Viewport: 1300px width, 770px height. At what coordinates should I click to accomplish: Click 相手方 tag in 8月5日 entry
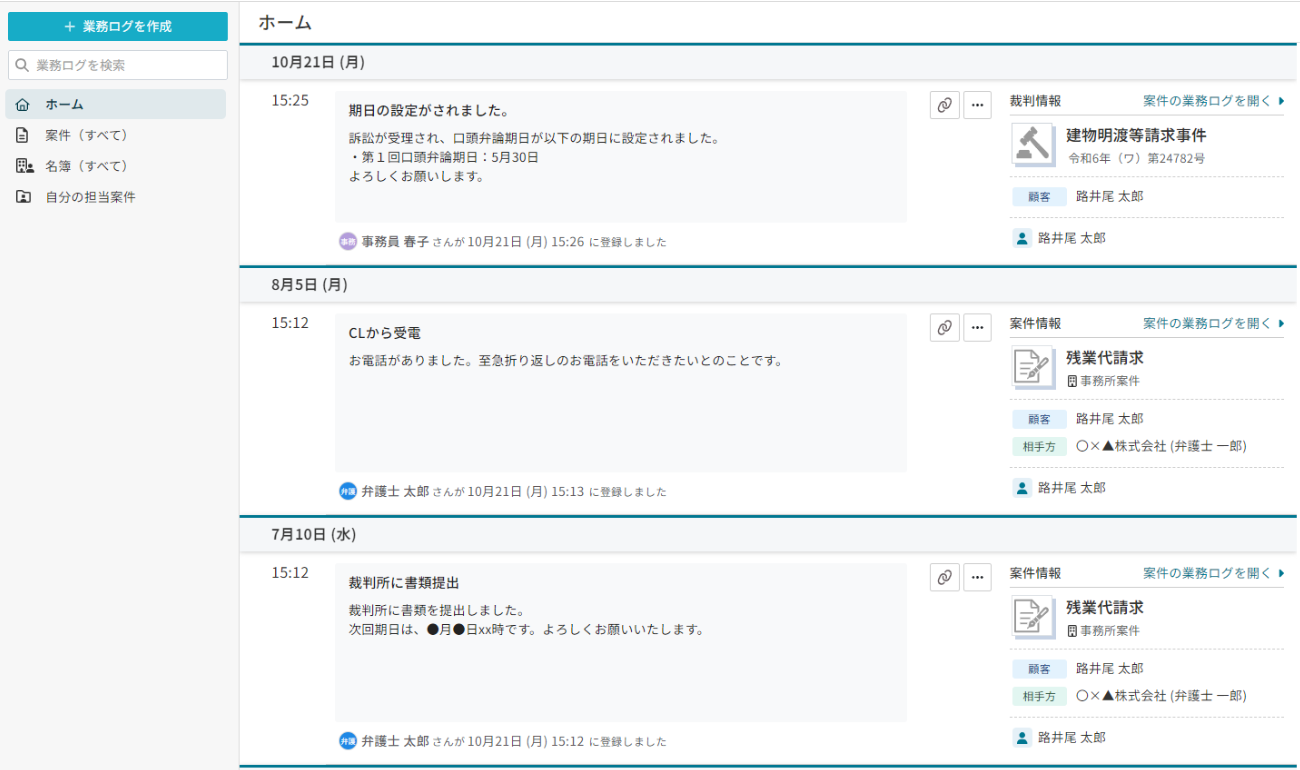(1039, 446)
